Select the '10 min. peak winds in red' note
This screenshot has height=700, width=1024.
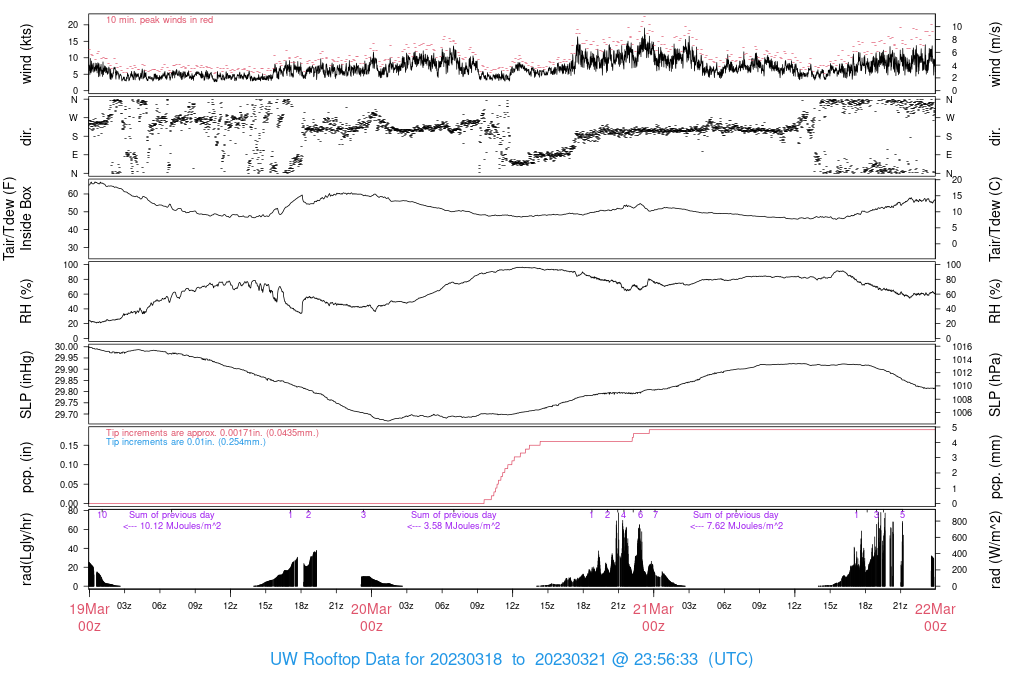pos(159,20)
